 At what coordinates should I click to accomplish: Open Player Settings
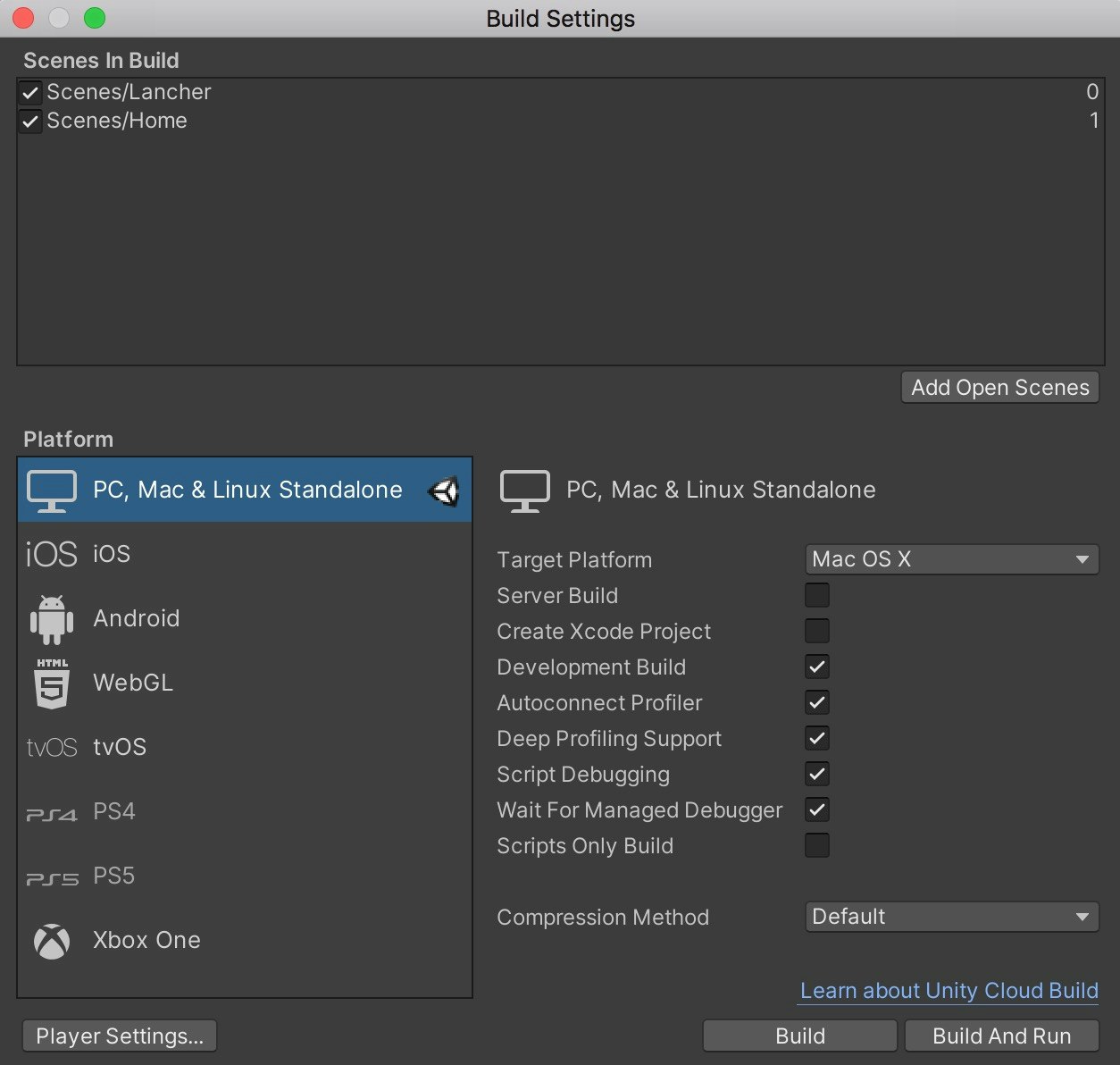pos(120,1036)
